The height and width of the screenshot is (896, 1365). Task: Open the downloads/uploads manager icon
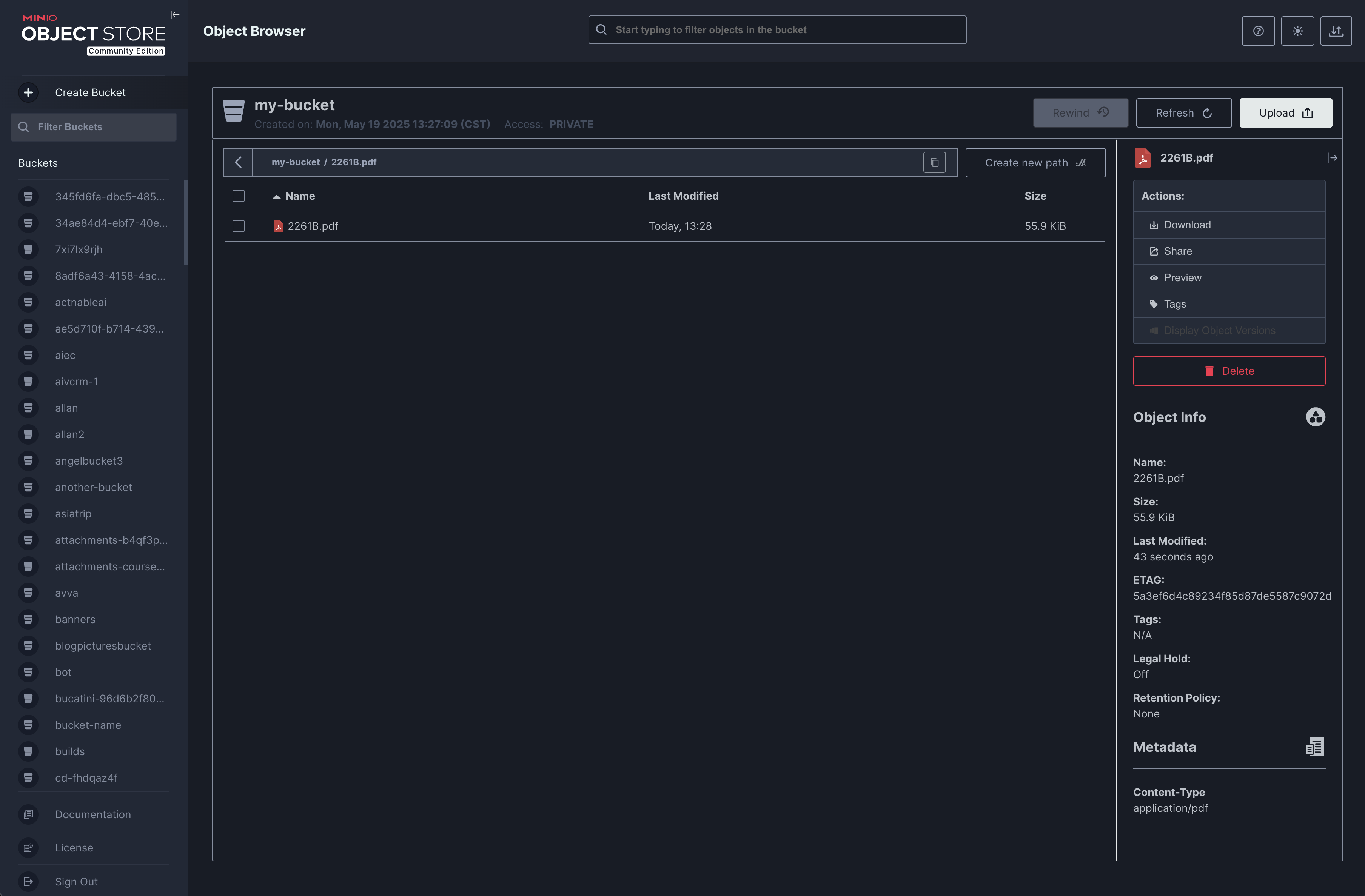click(1336, 31)
